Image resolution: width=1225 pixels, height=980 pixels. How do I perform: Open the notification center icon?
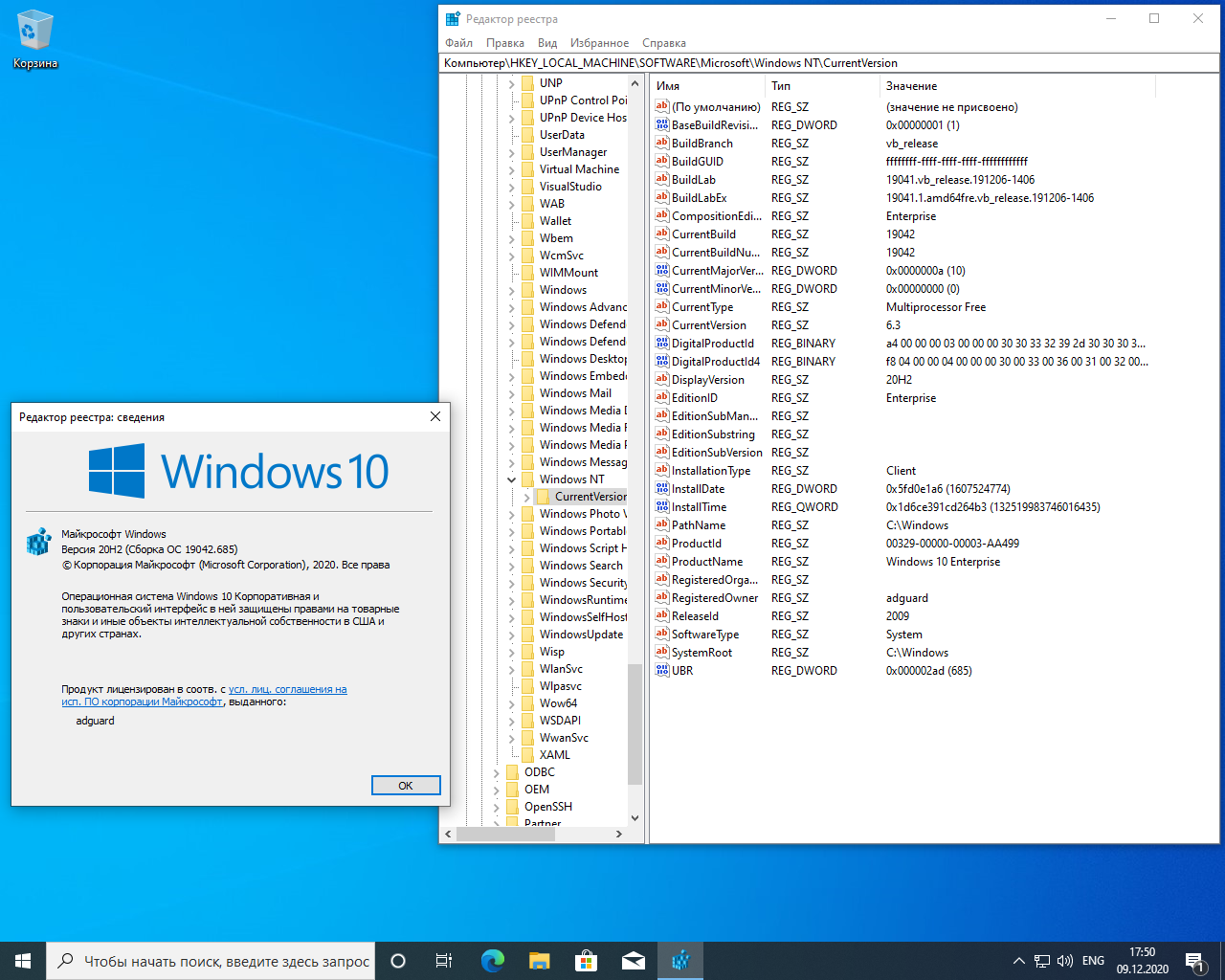click(x=1194, y=961)
